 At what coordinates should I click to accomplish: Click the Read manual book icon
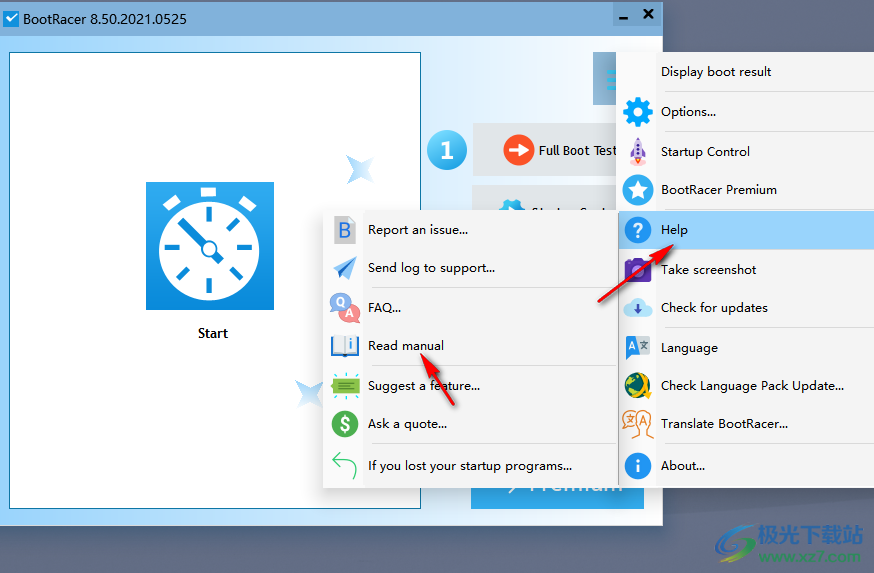tap(344, 346)
